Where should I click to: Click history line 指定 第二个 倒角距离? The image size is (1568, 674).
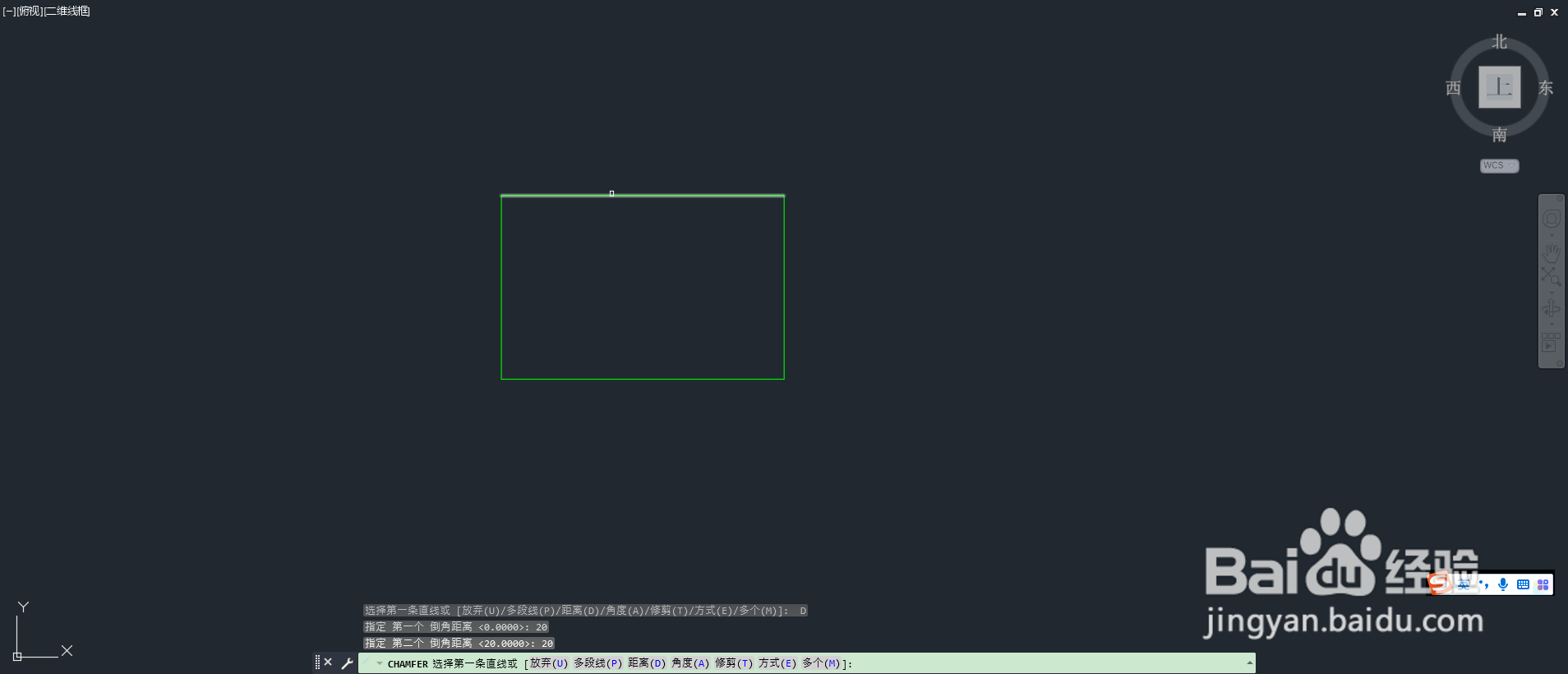click(459, 644)
